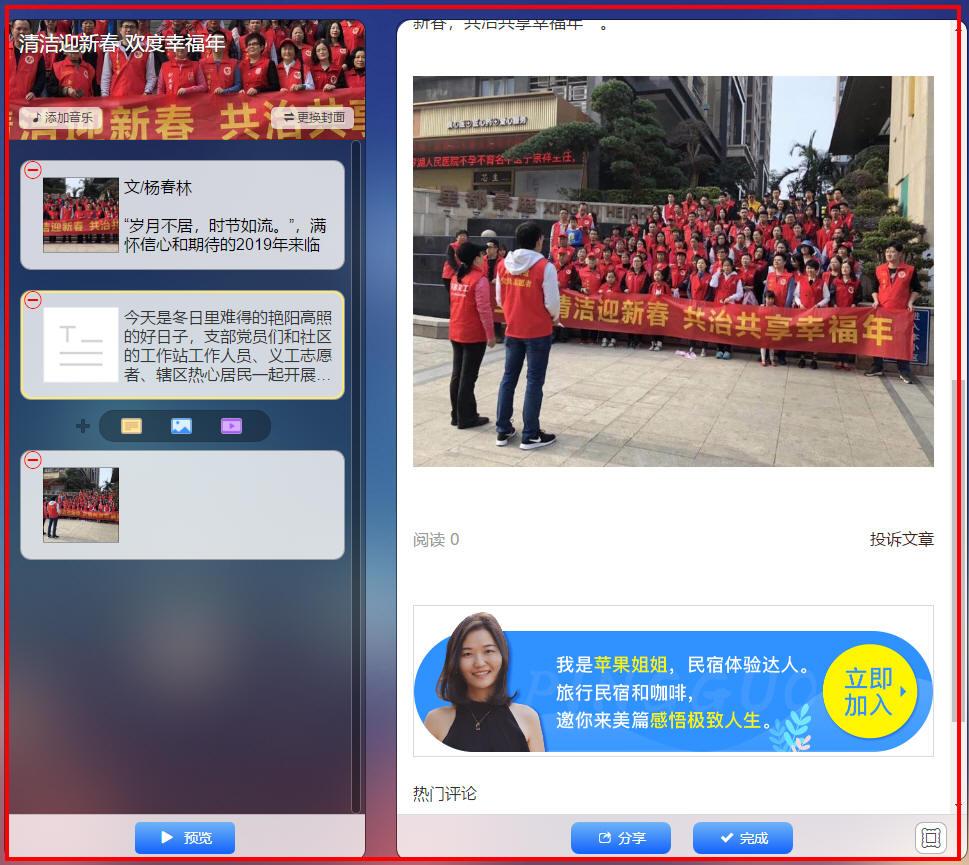This screenshot has width=969, height=865.
Task: Click the article title 清洁迎新春 欢度幸福年
Action: (x=122, y=44)
